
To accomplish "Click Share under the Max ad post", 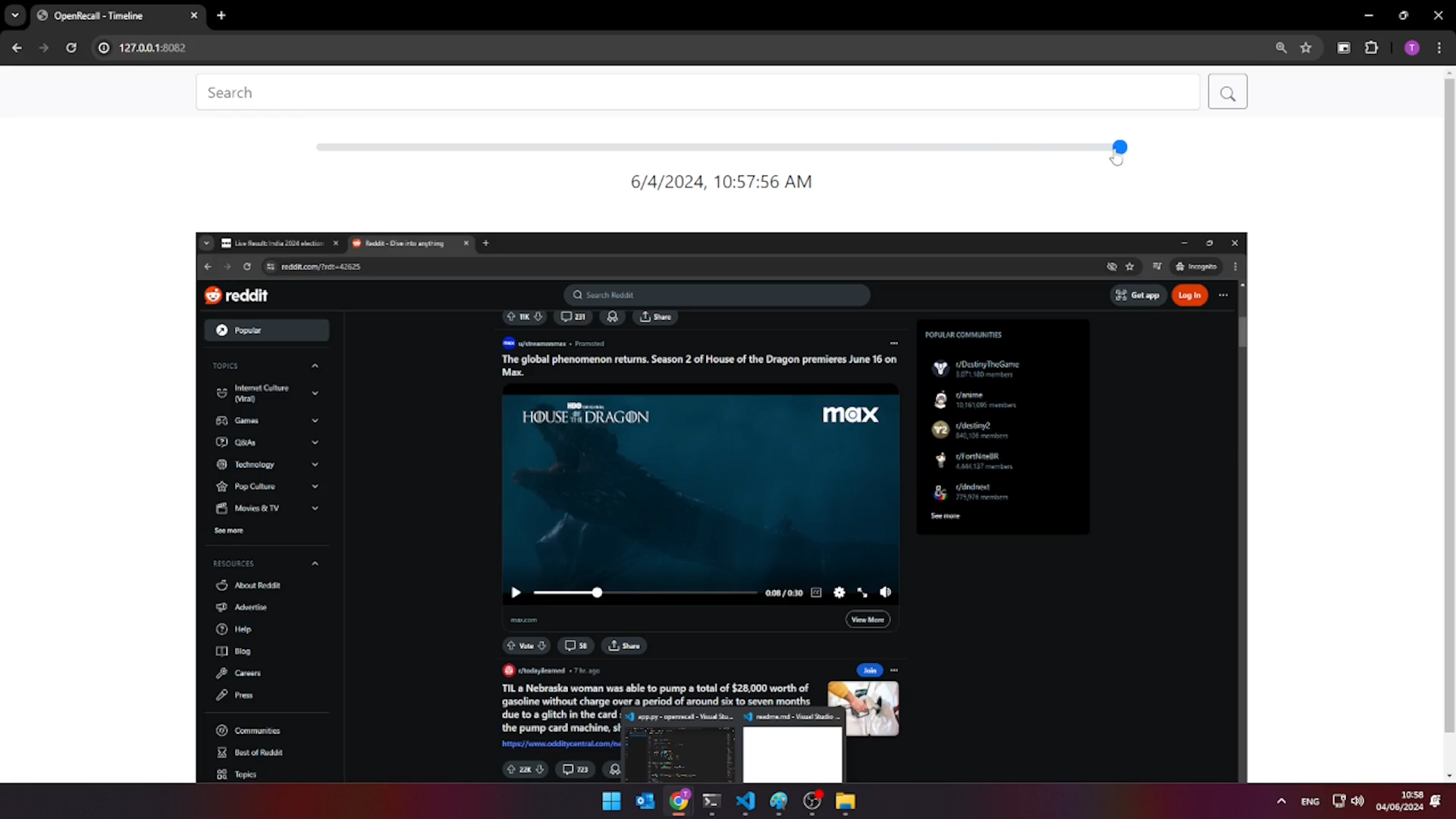I will (624, 646).
